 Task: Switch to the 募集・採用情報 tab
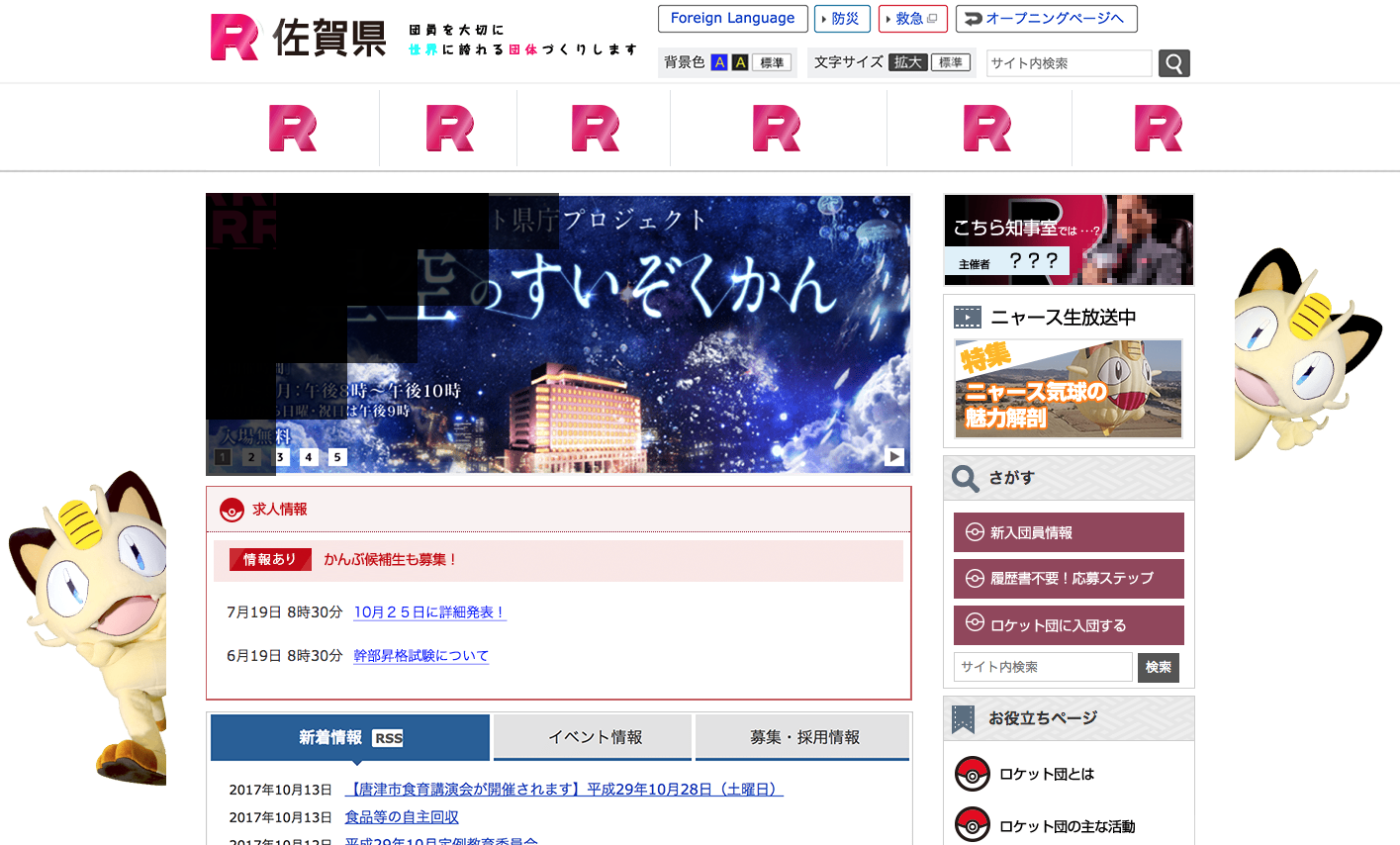[802, 737]
